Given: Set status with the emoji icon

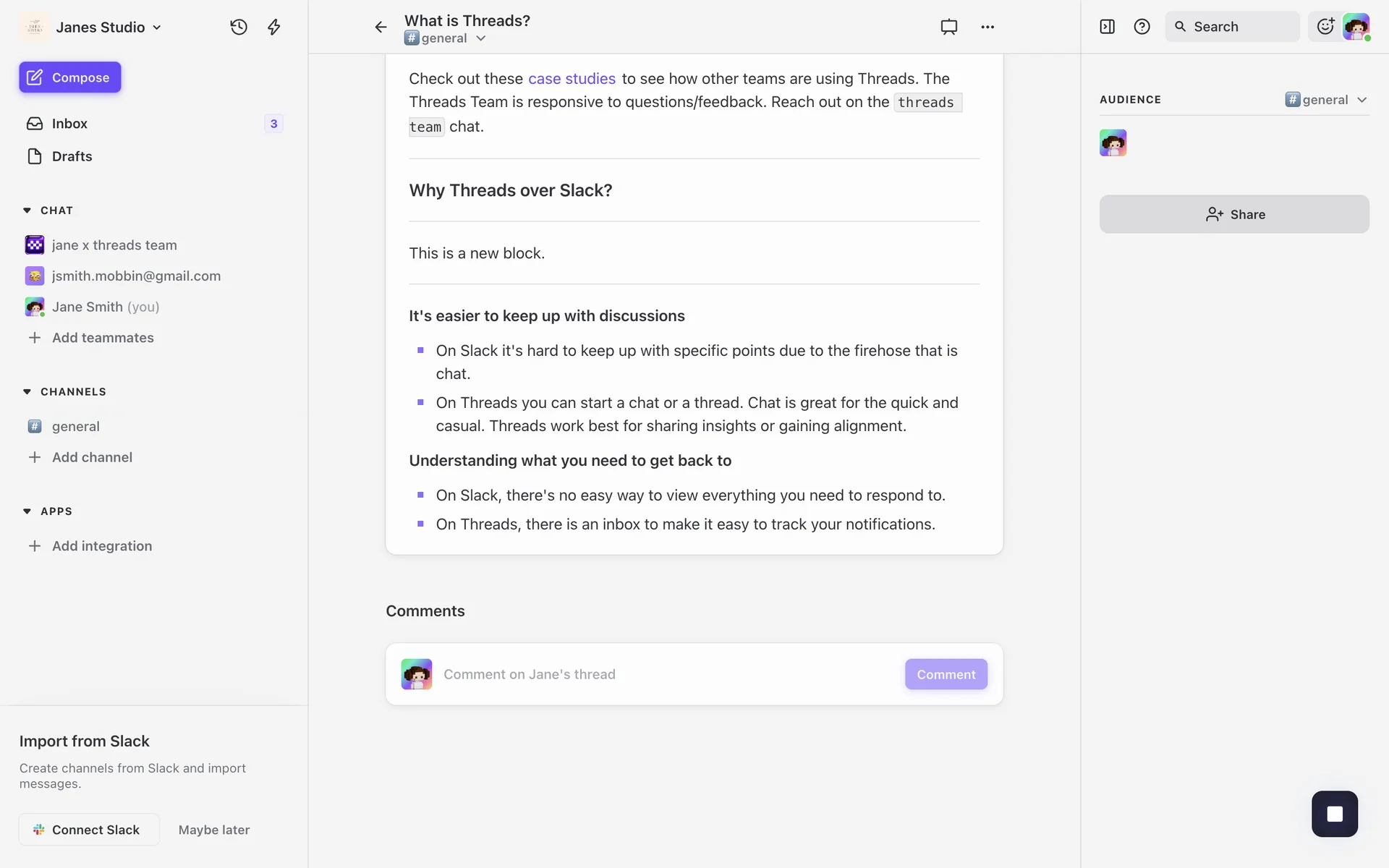Looking at the screenshot, I should click(x=1325, y=27).
